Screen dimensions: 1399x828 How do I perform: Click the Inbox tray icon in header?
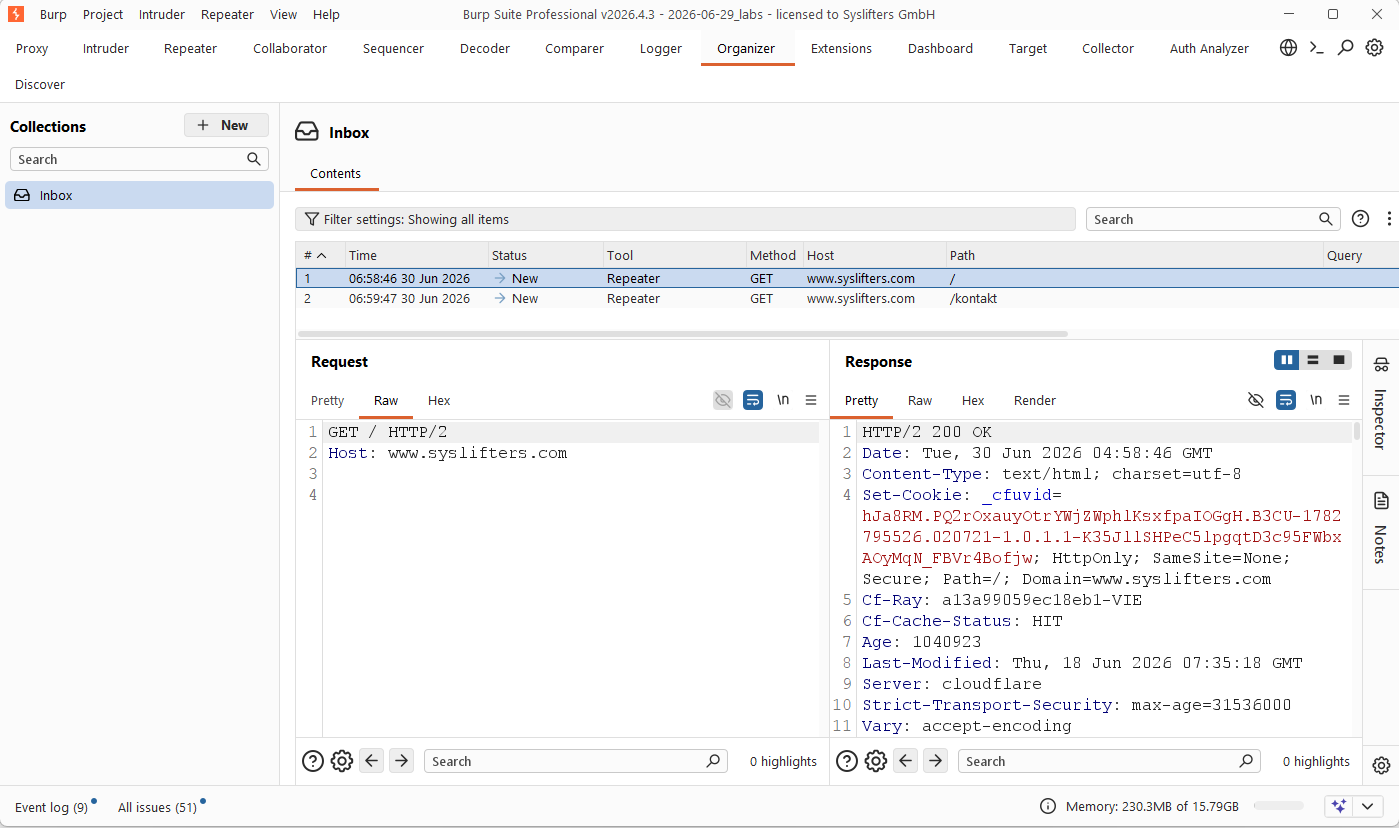coord(307,132)
